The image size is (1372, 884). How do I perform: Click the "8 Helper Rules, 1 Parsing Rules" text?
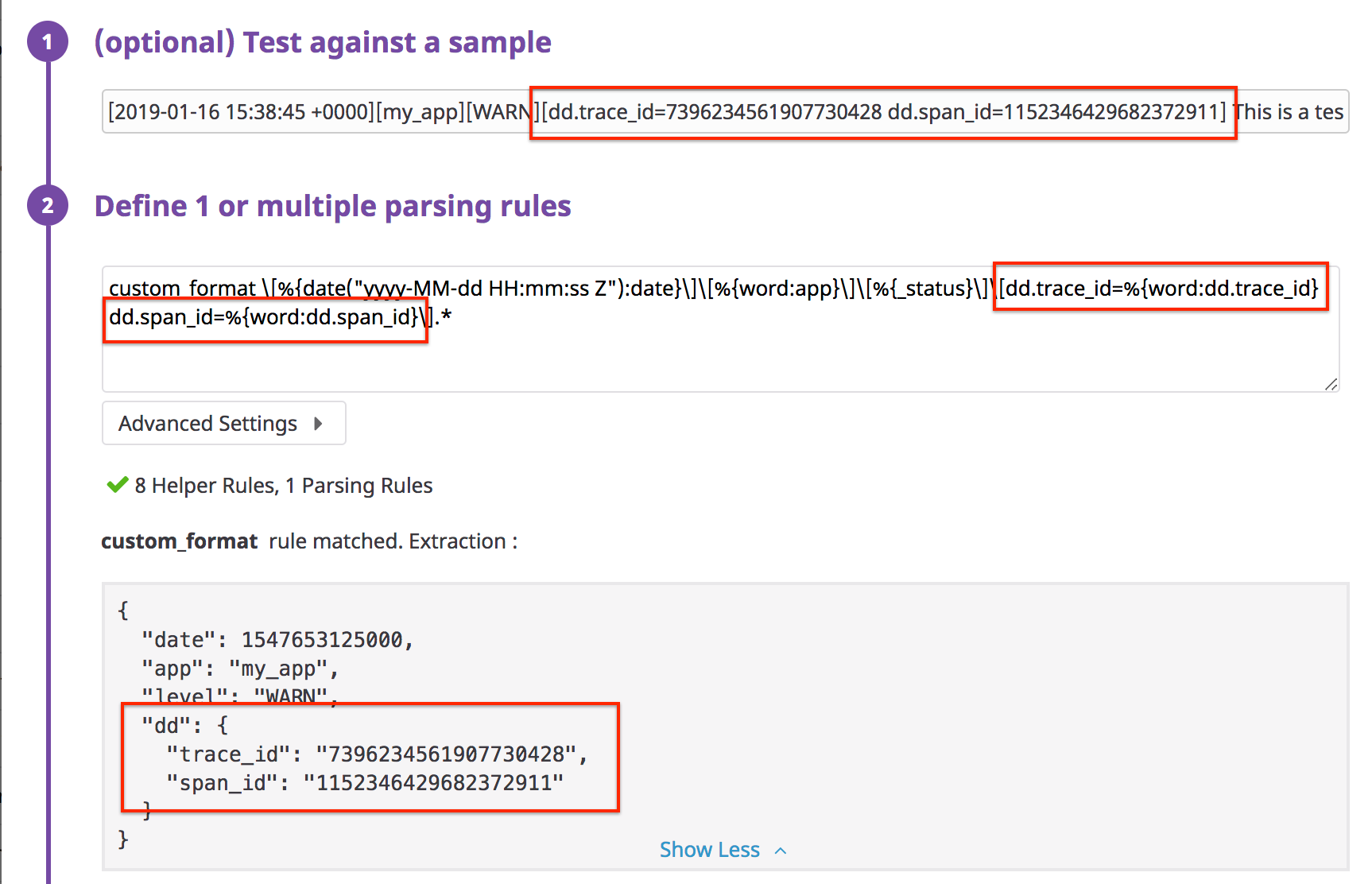(x=284, y=486)
